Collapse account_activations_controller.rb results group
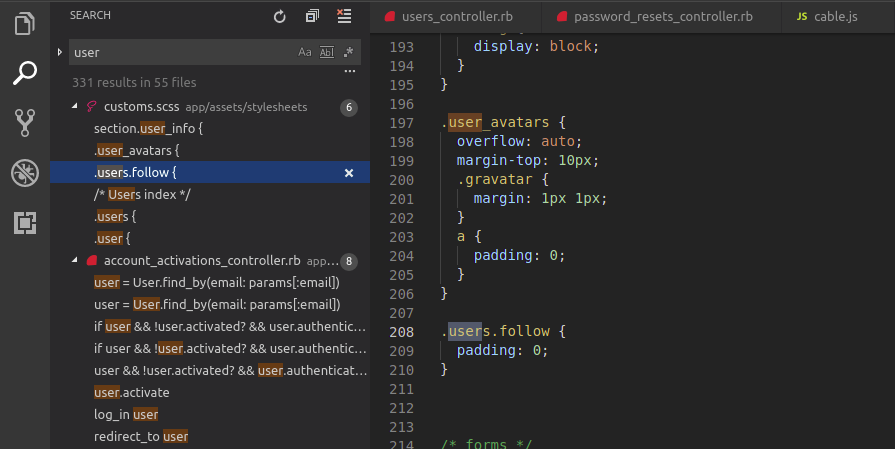 [x=76, y=261]
